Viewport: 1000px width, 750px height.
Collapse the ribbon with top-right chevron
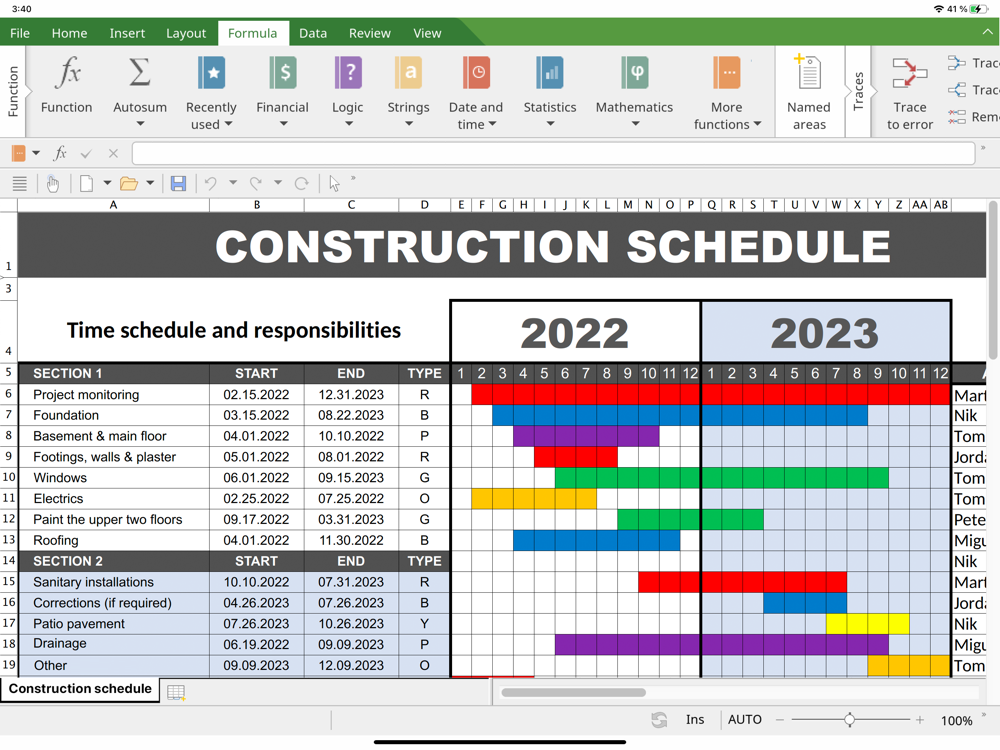pos(988,32)
